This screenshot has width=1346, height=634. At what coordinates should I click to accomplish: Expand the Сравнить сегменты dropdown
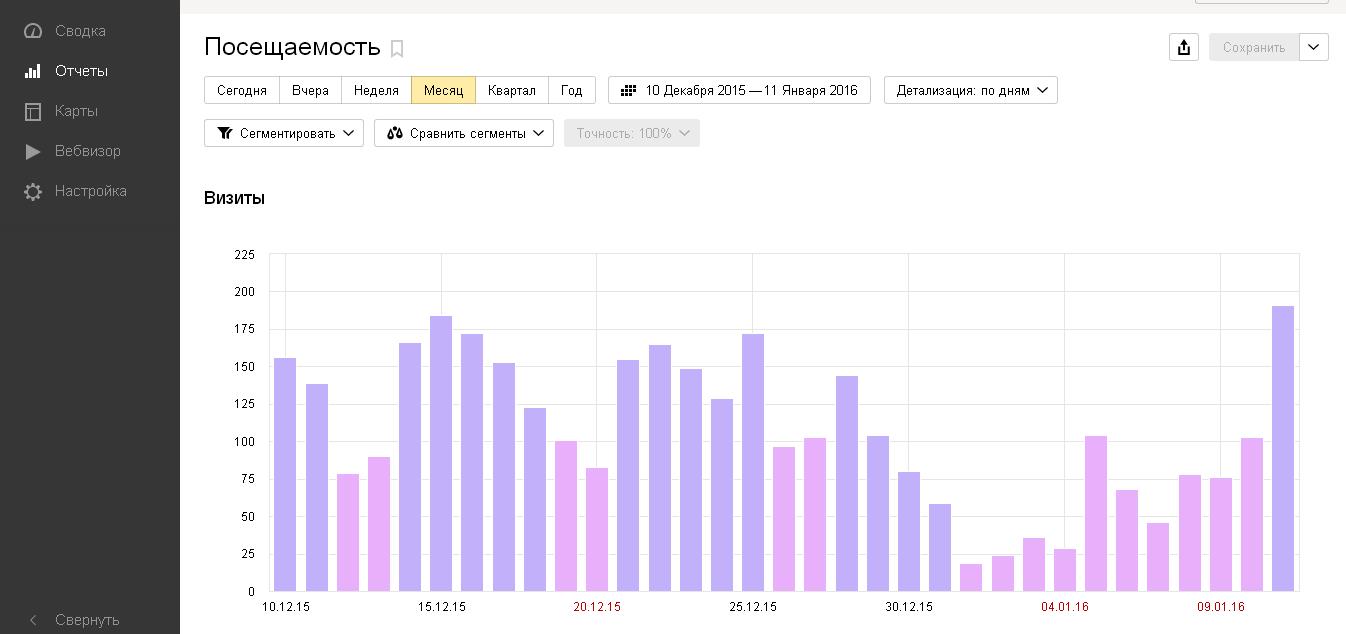[x=464, y=133]
